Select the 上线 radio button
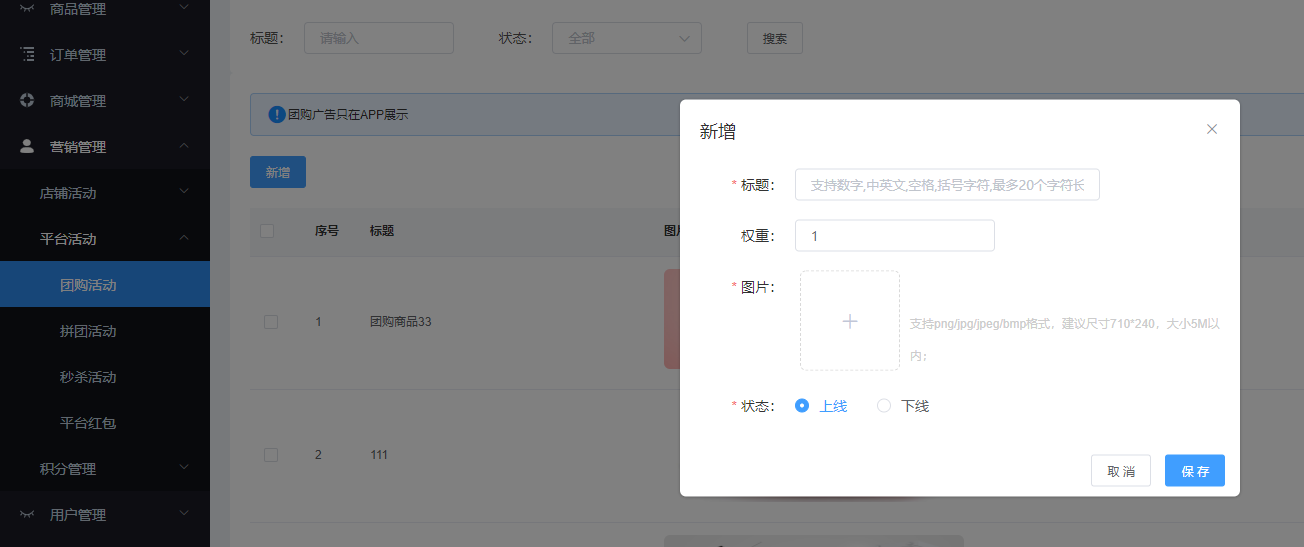The image size is (1304, 547). pyautogui.click(x=802, y=406)
